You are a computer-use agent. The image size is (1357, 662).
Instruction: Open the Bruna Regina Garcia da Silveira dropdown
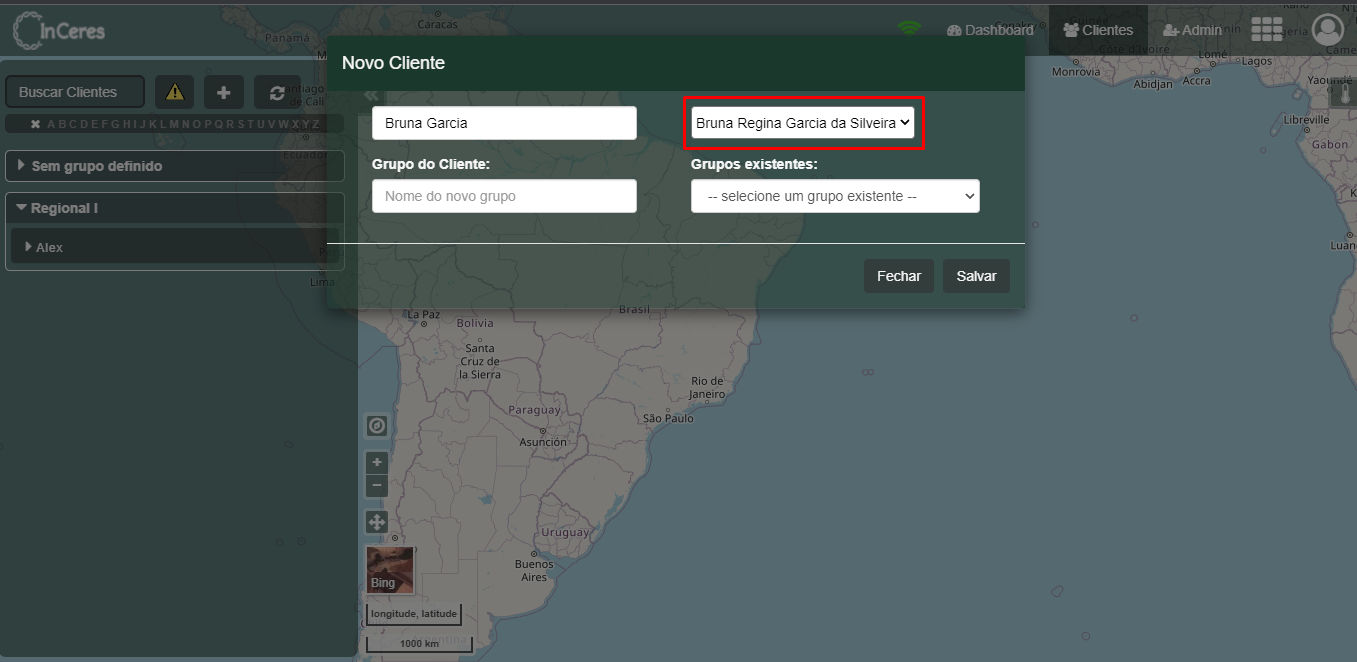(x=803, y=123)
